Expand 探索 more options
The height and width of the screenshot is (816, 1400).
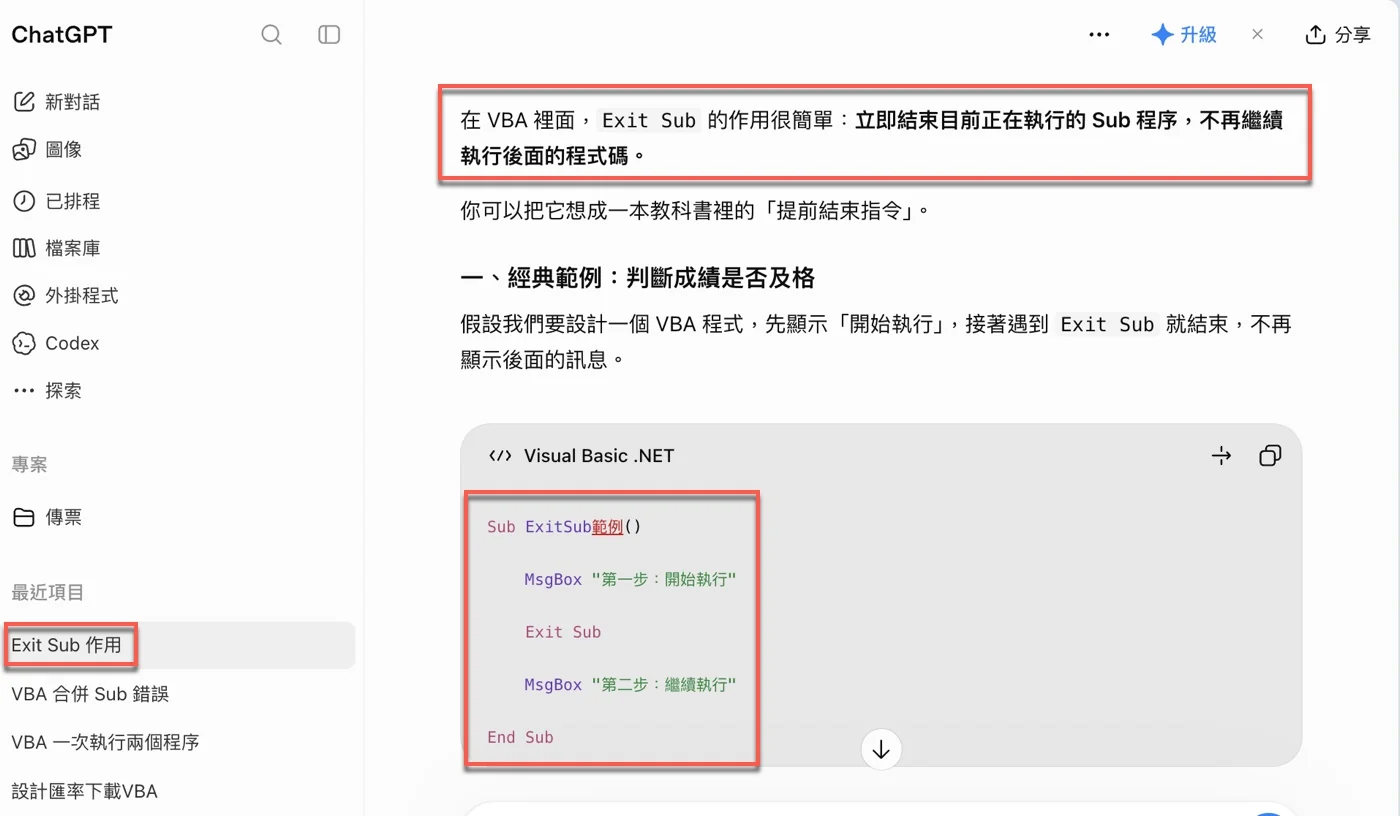pyautogui.click(x=47, y=391)
